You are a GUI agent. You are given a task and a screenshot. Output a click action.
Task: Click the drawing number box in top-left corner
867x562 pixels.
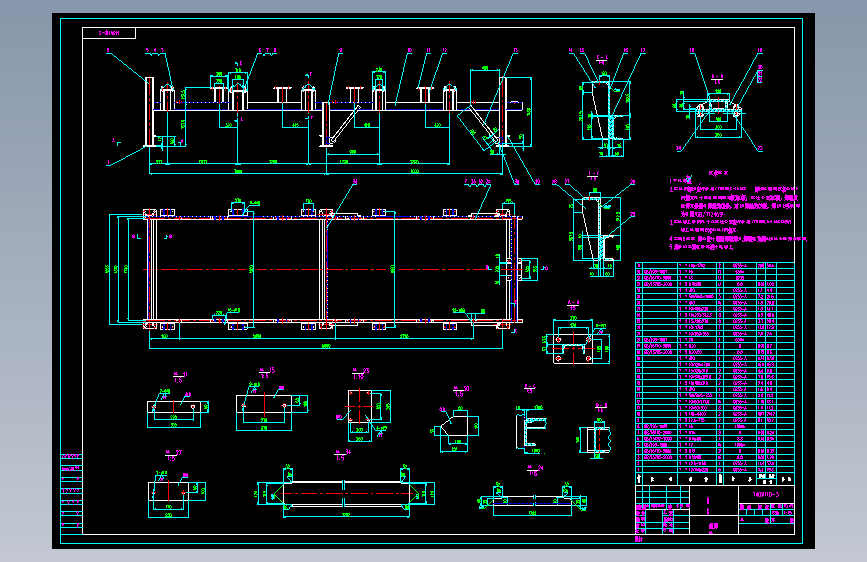tap(109, 33)
